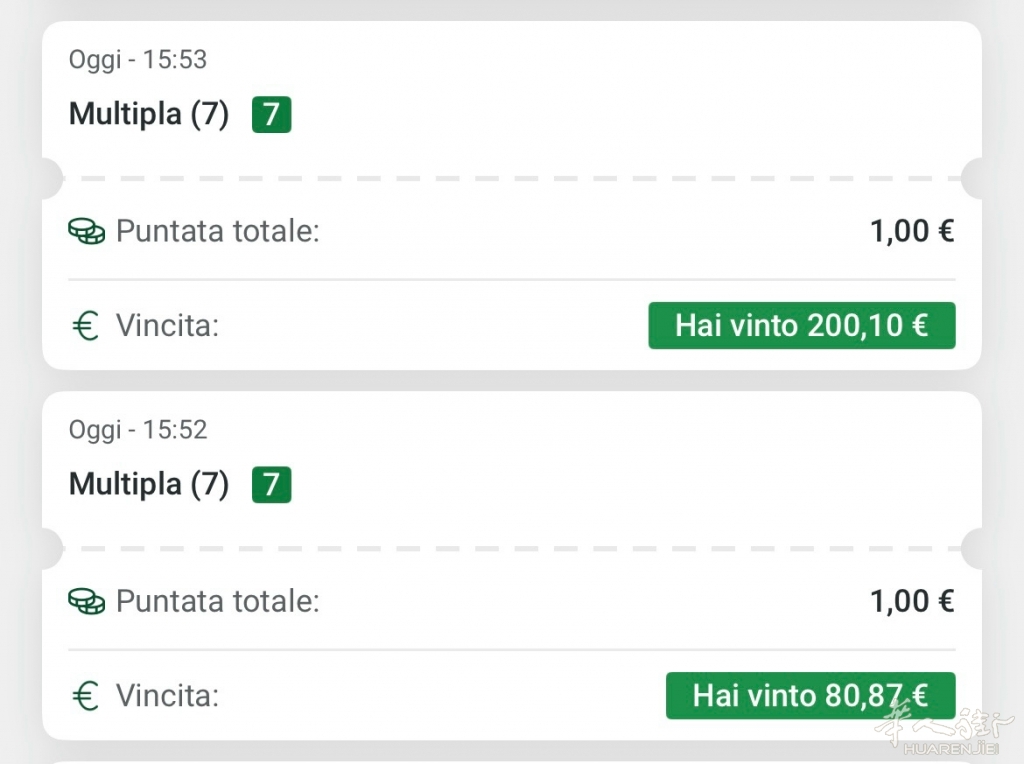The height and width of the screenshot is (764, 1024).
Task: Click the euro icon in the 15:53 bet
Action: pos(87,325)
